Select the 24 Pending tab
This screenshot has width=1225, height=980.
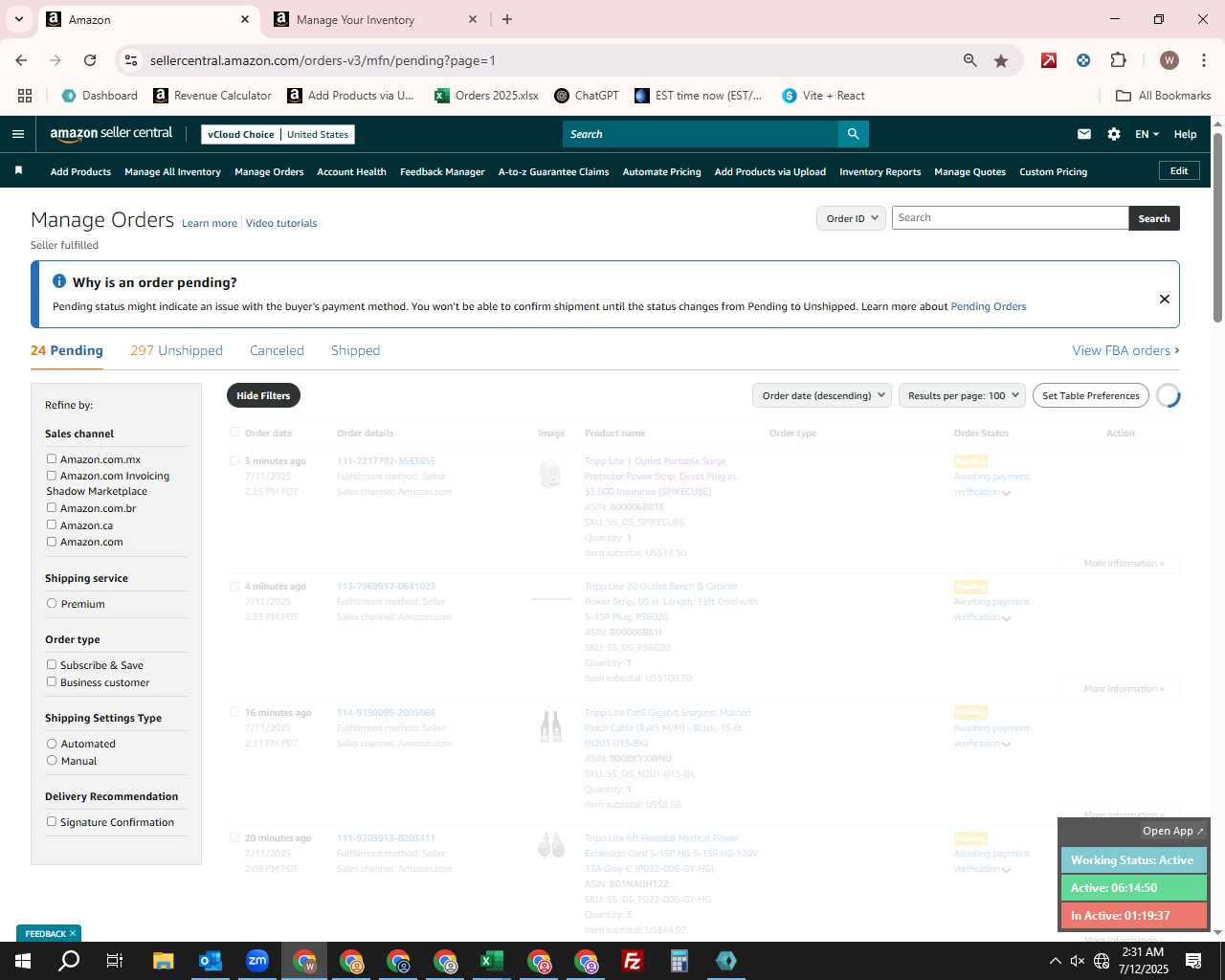coord(67,350)
